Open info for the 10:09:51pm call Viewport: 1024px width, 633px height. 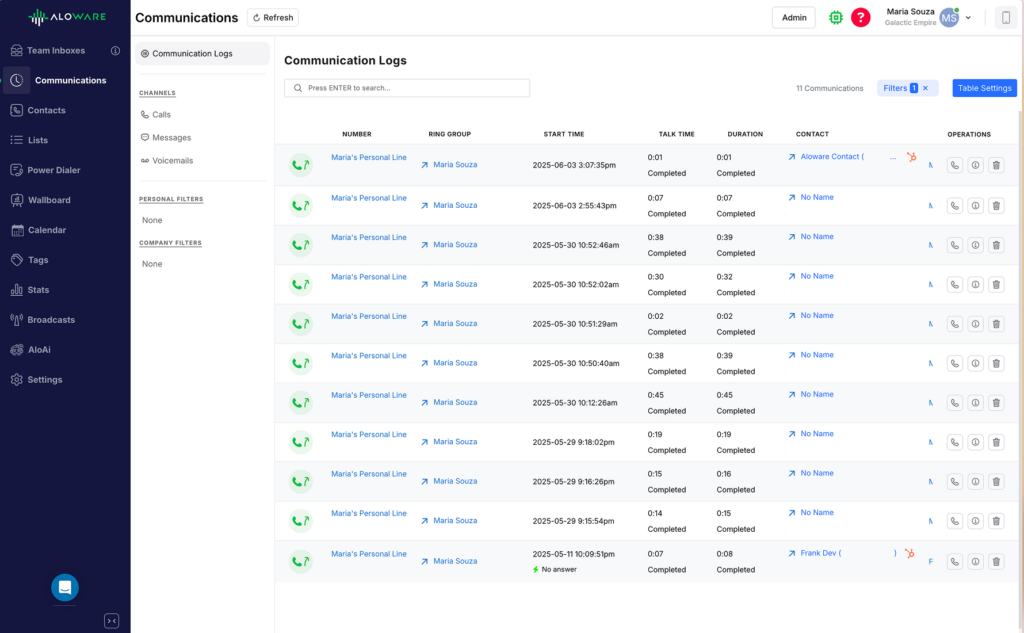(975, 561)
